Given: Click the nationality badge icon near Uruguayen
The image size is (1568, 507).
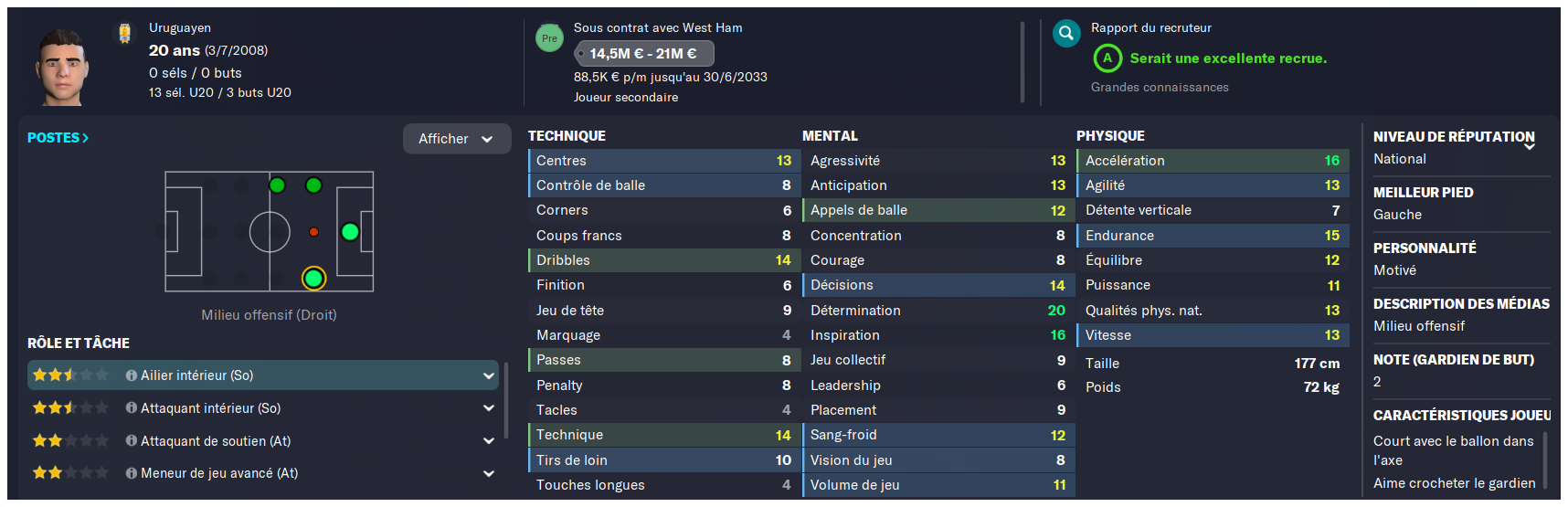Looking at the screenshot, I should (125, 34).
